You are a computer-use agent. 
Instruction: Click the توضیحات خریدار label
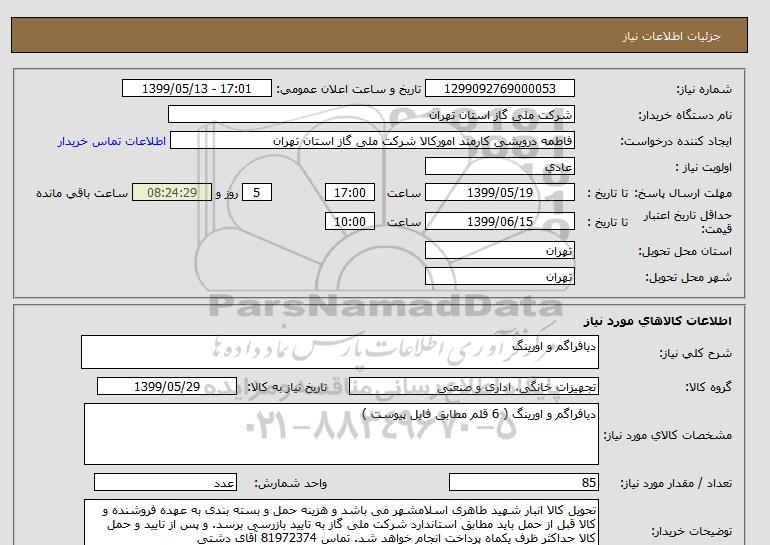(691, 531)
